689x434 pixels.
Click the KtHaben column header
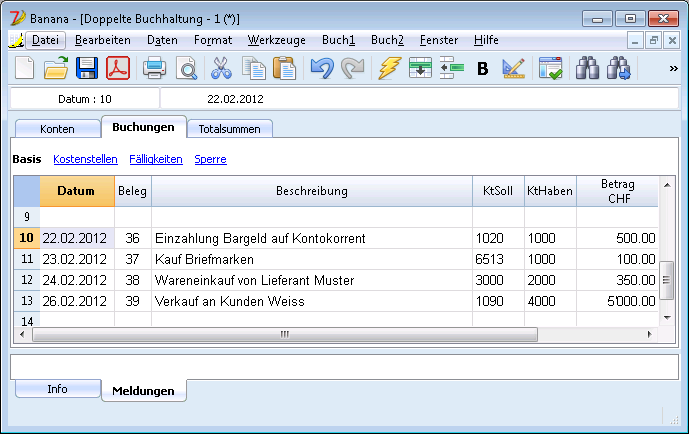coord(550,191)
